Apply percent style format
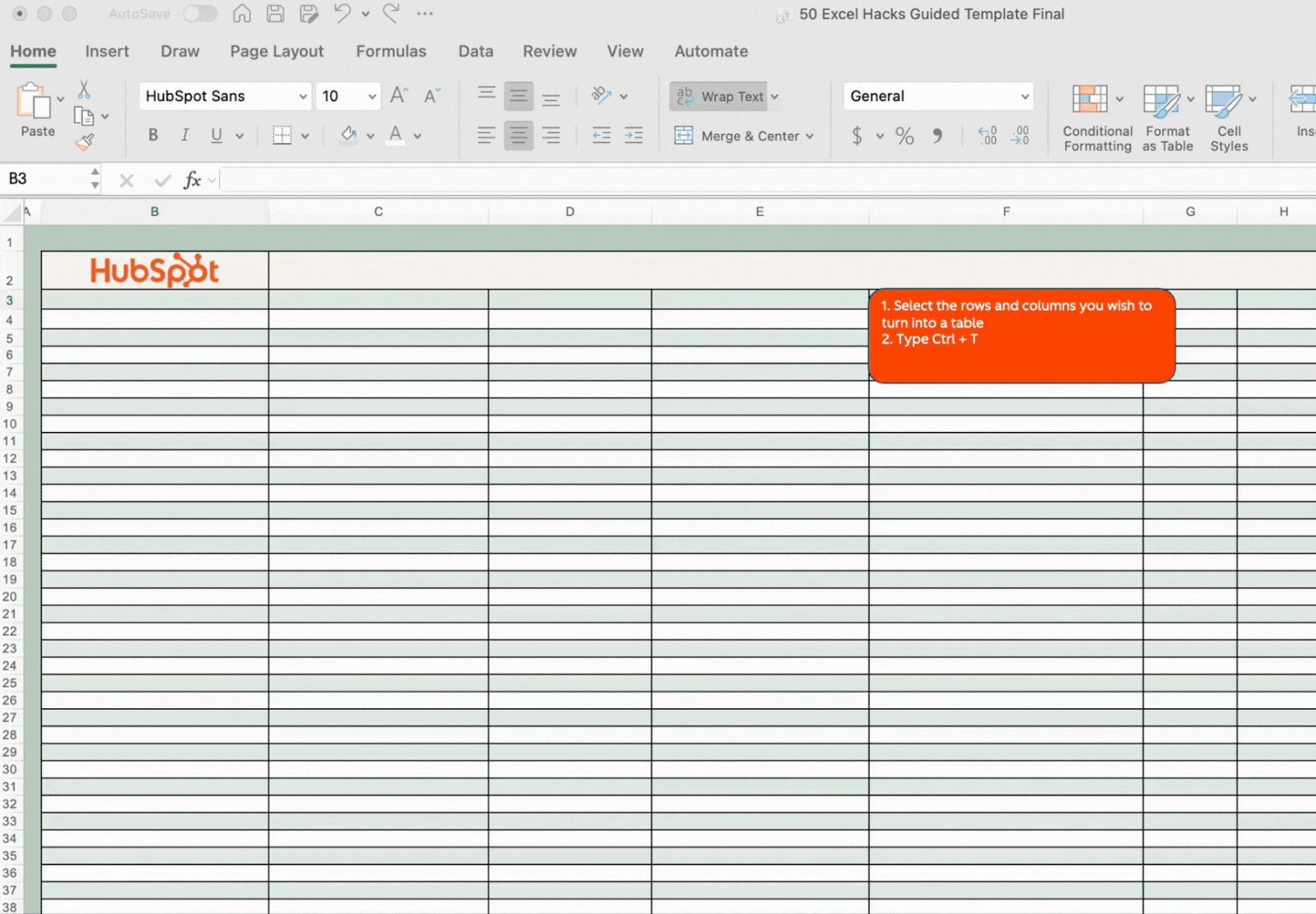The width and height of the screenshot is (1316, 914). (x=904, y=136)
